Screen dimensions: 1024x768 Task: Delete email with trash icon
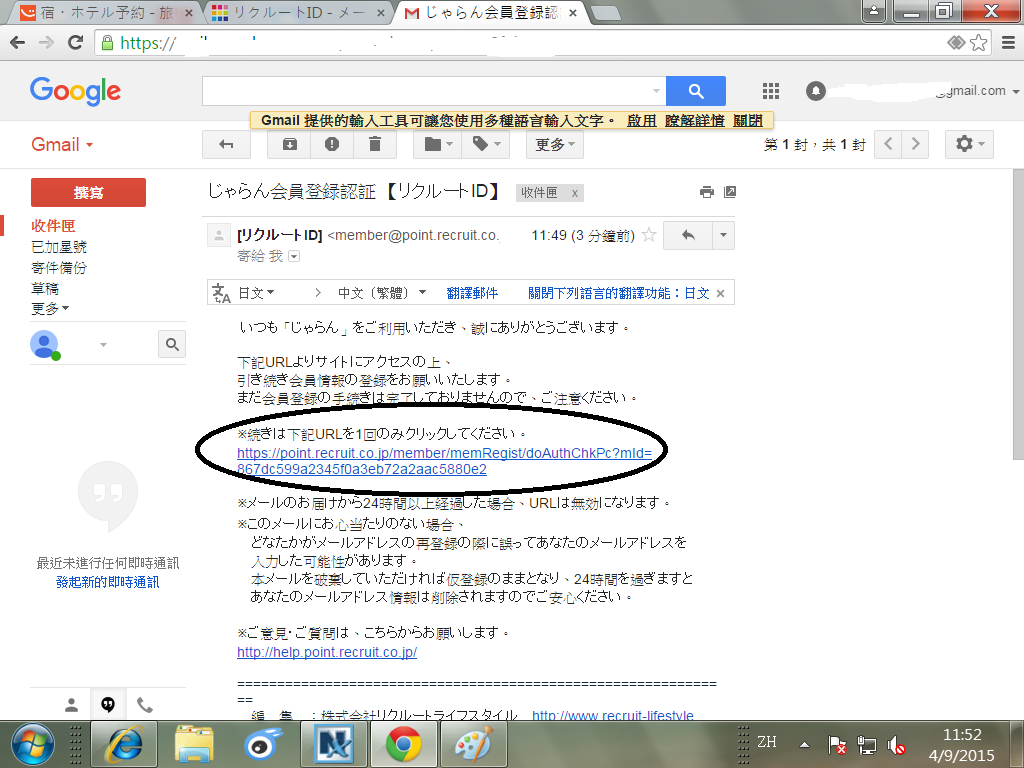(375, 144)
